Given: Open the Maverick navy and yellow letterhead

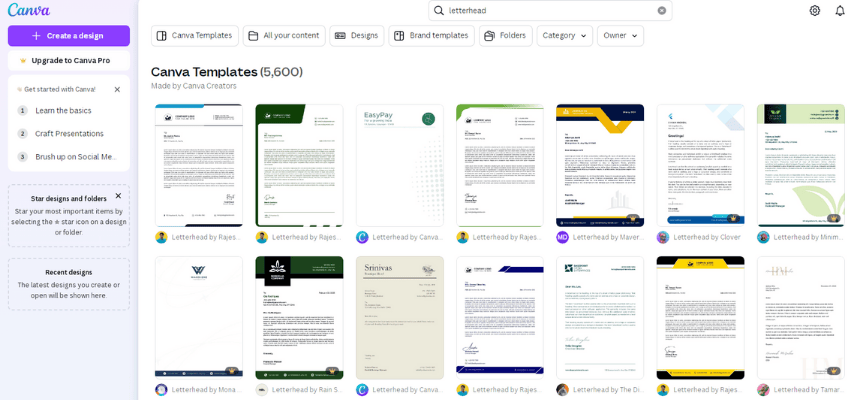Looking at the screenshot, I should click(600, 165).
